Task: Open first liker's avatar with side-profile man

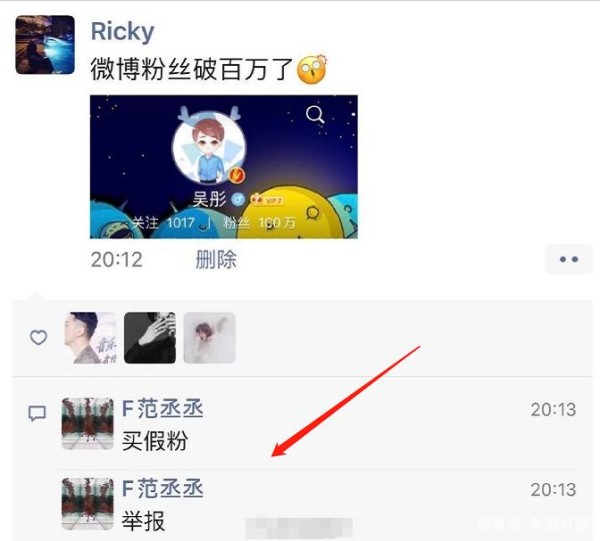Action: point(90,337)
